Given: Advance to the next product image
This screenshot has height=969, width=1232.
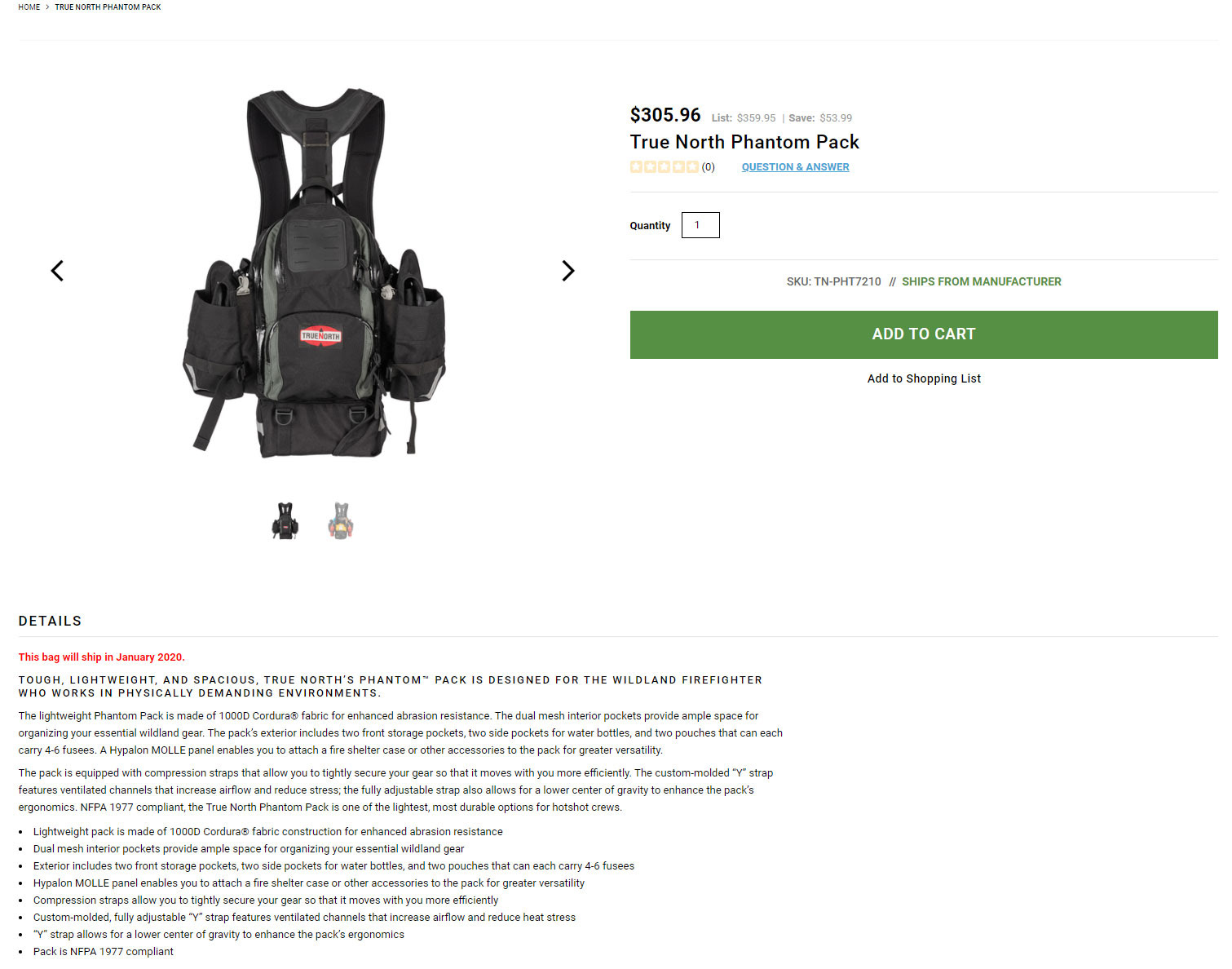Looking at the screenshot, I should coord(568,271).
